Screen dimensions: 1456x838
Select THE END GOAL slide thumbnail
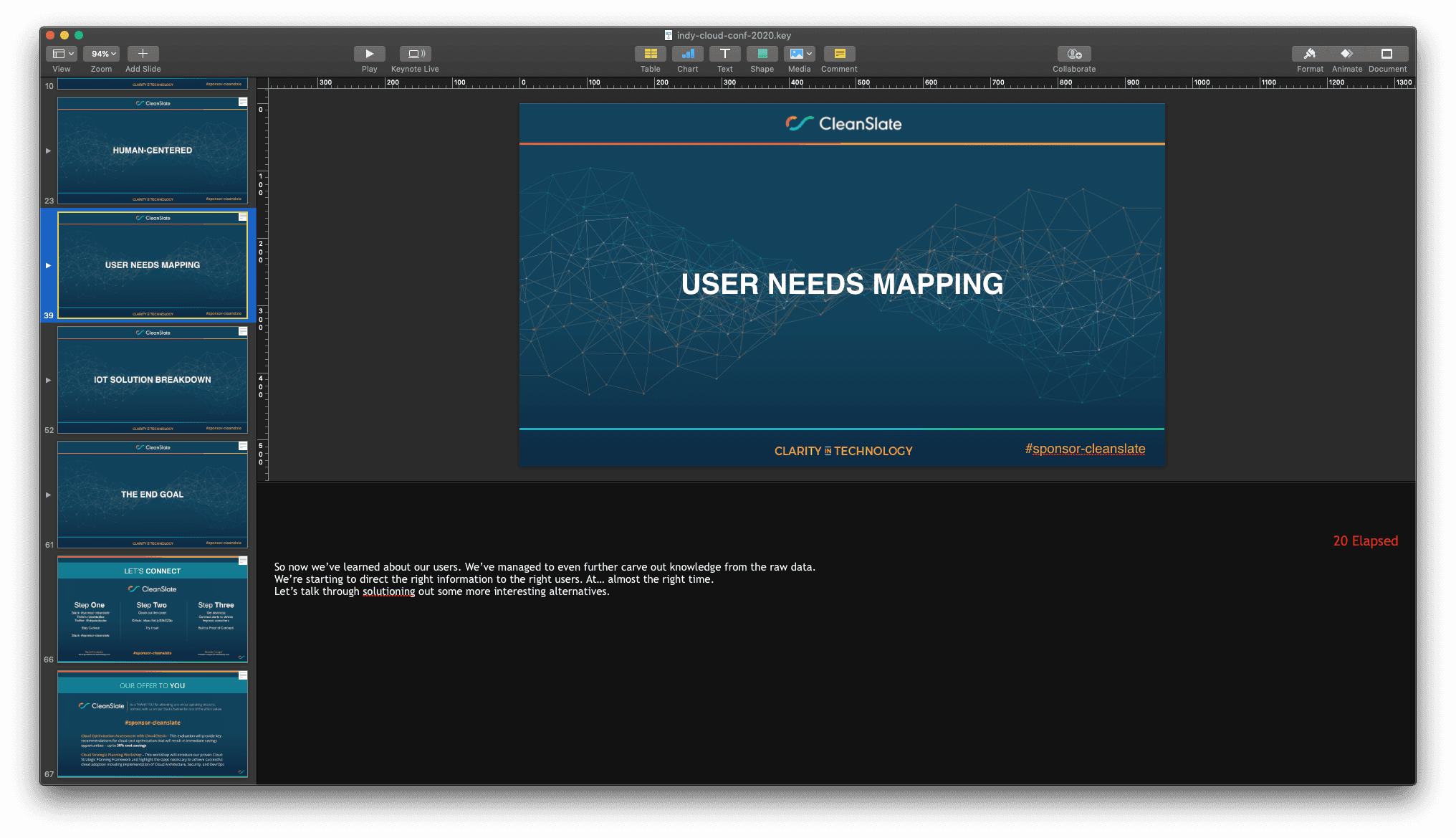(x=152, y=495)
